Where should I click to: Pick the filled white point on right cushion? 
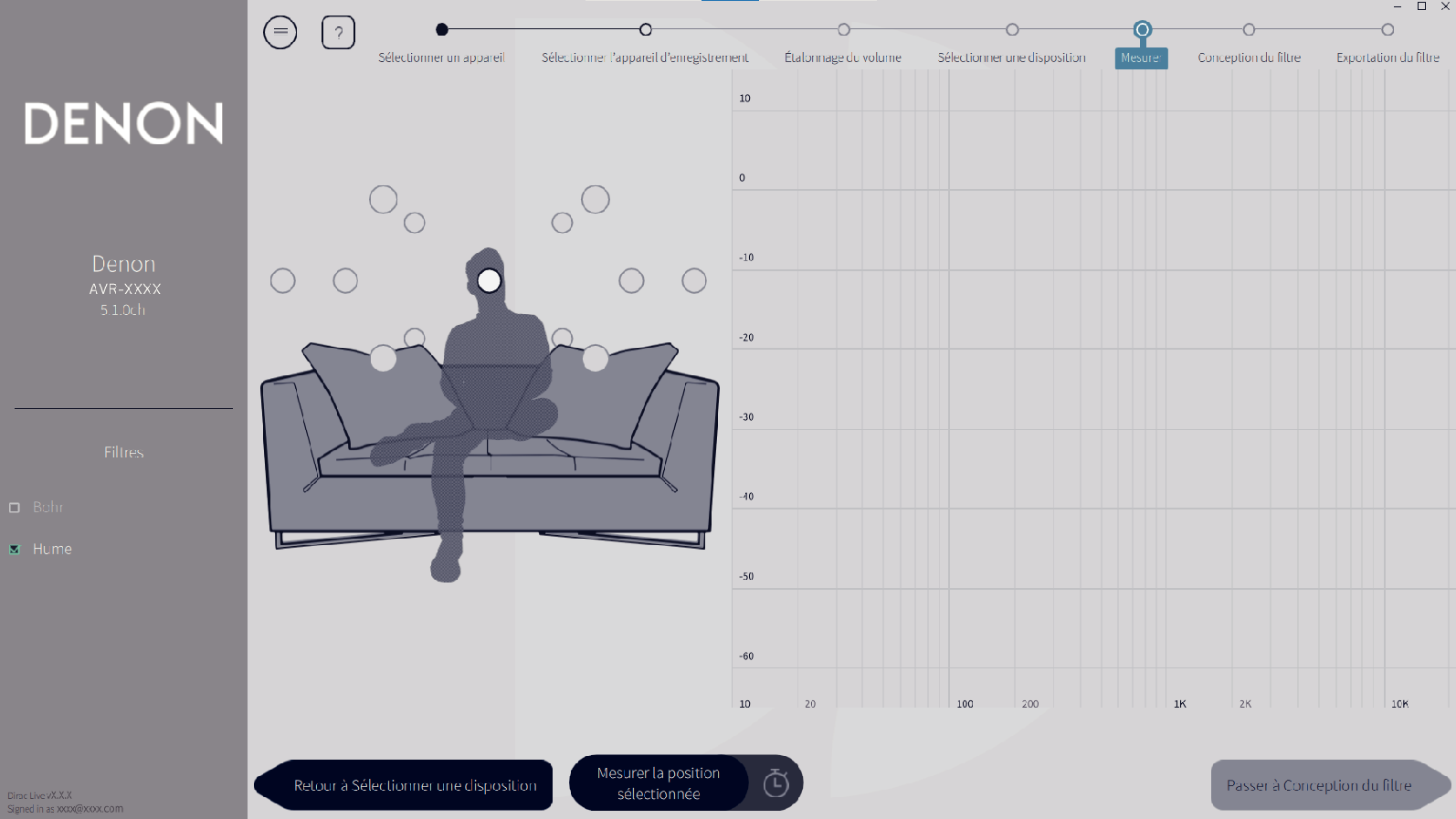[596, 358]
